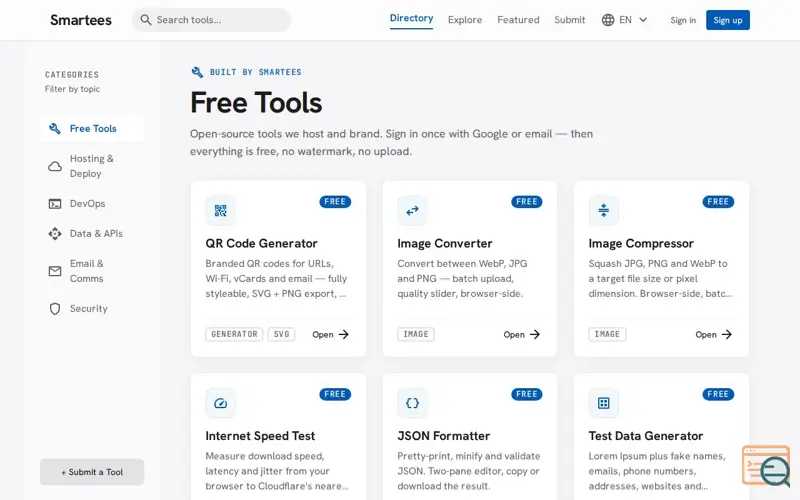Screen dimensions: 800x500
Task: Click the 'BUILT BY SMARTEES' label
Action: [x=256, y=72]
